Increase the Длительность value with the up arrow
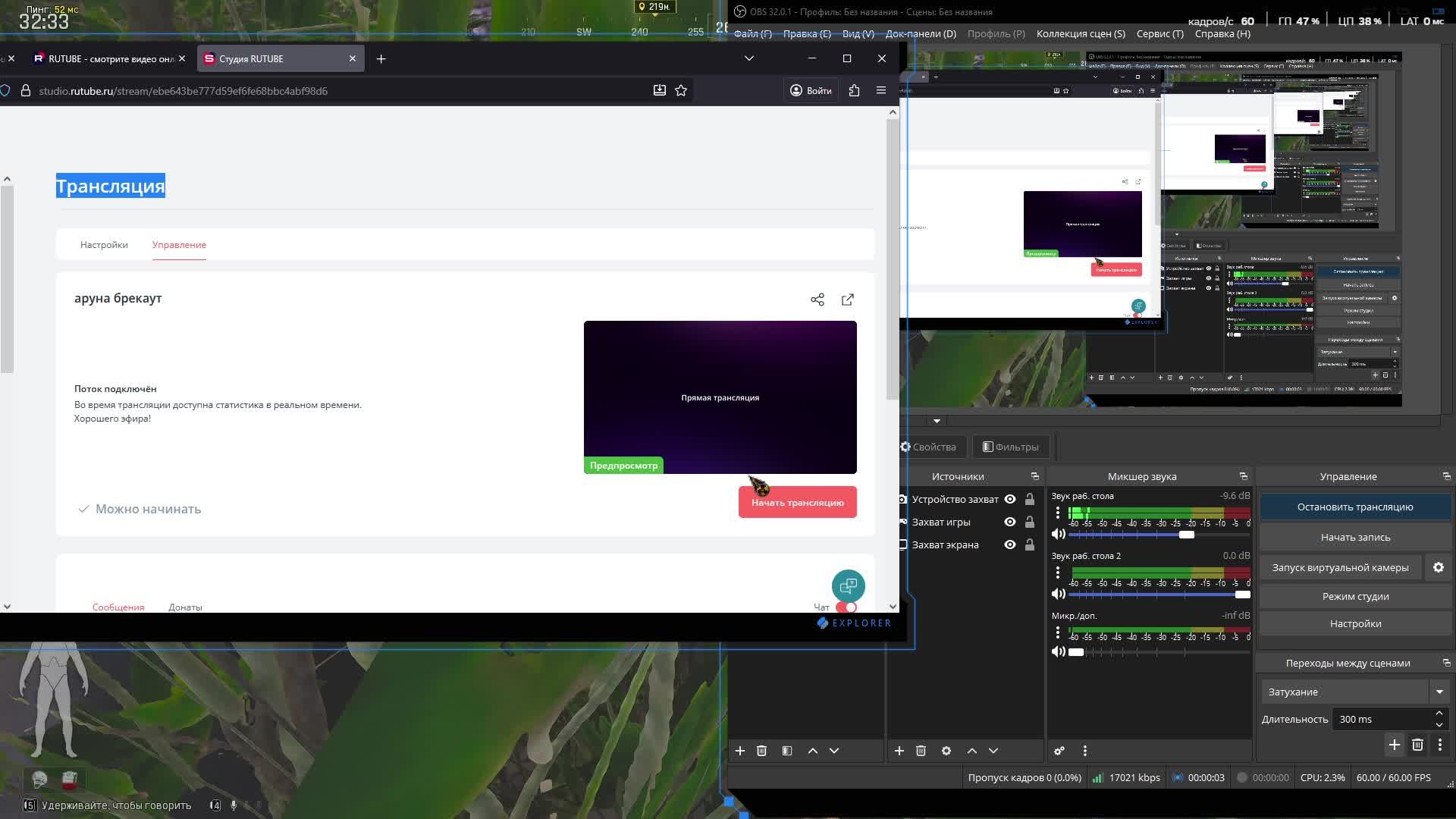Viewport: 1456px width, 819px height. click(x=1439, y=714)
